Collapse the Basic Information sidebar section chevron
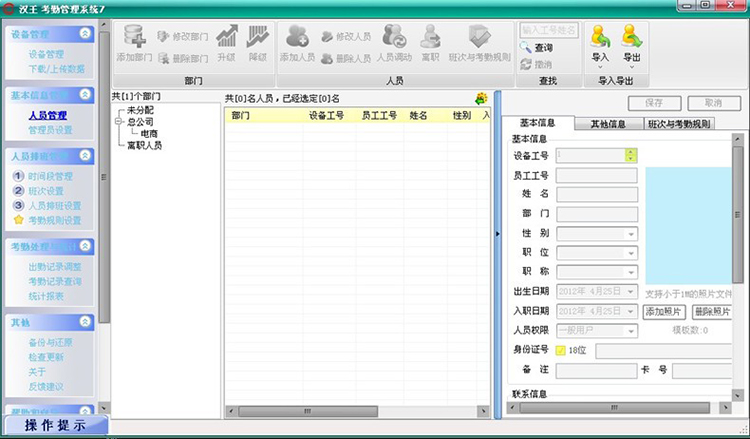 [85, 94]
